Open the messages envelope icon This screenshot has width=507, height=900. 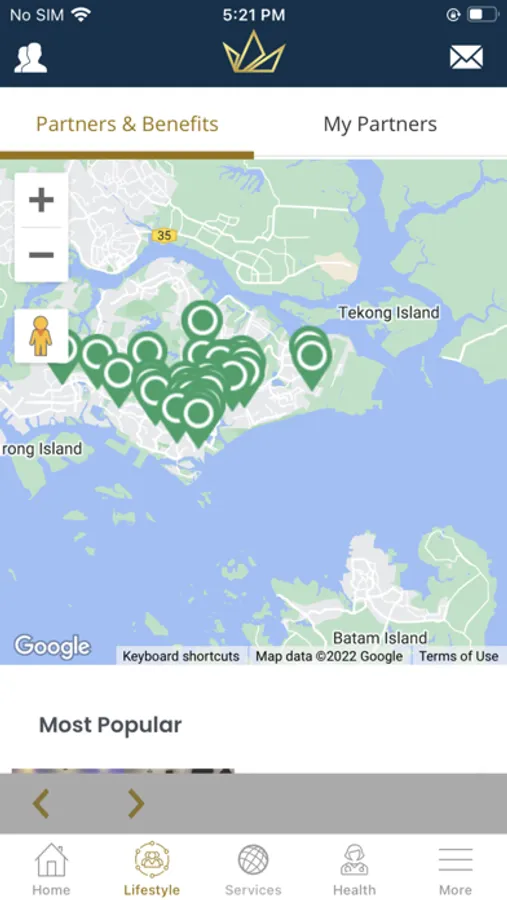click(466, 58)
